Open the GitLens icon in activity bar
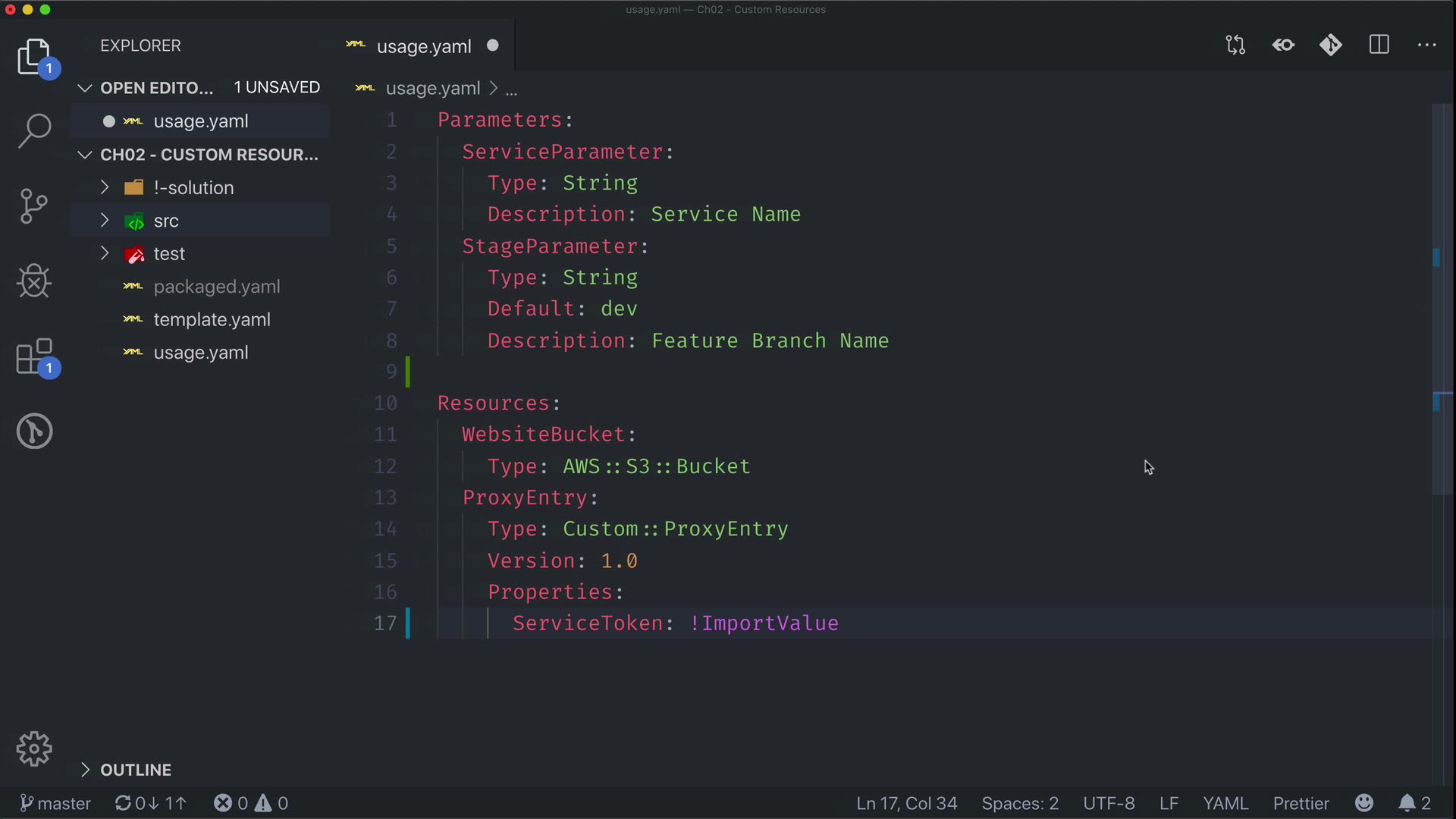 pyautogui.click(x=34, y=431)
